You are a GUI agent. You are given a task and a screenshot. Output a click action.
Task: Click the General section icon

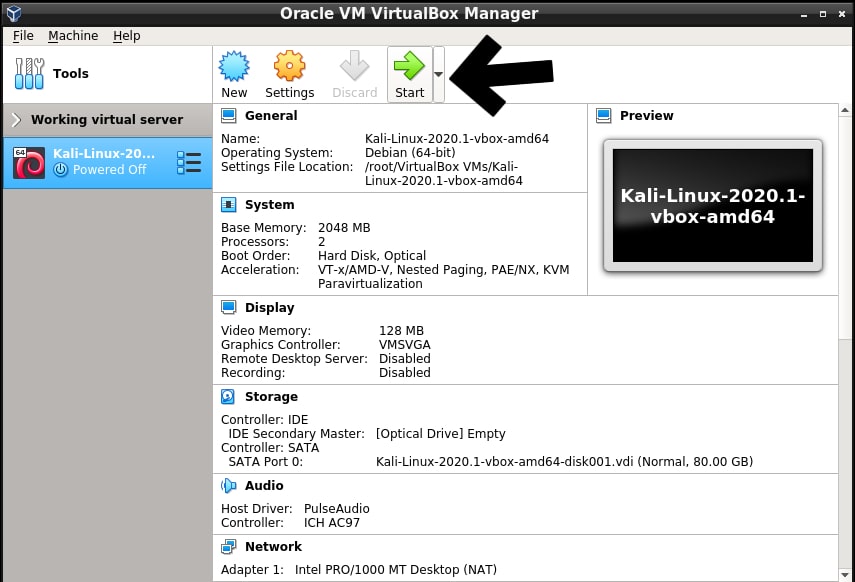226,115
